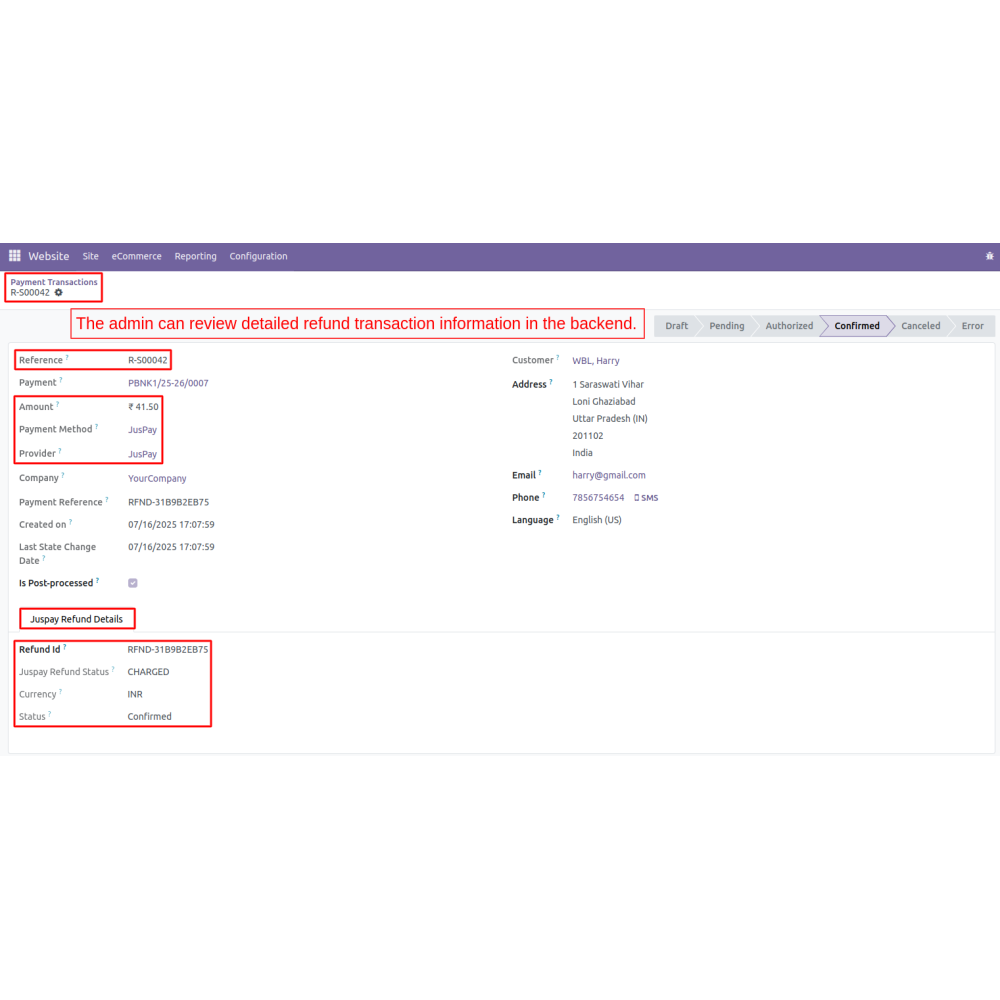
Task: Open the eCommerce menu
Action: (x=136, y=257)
